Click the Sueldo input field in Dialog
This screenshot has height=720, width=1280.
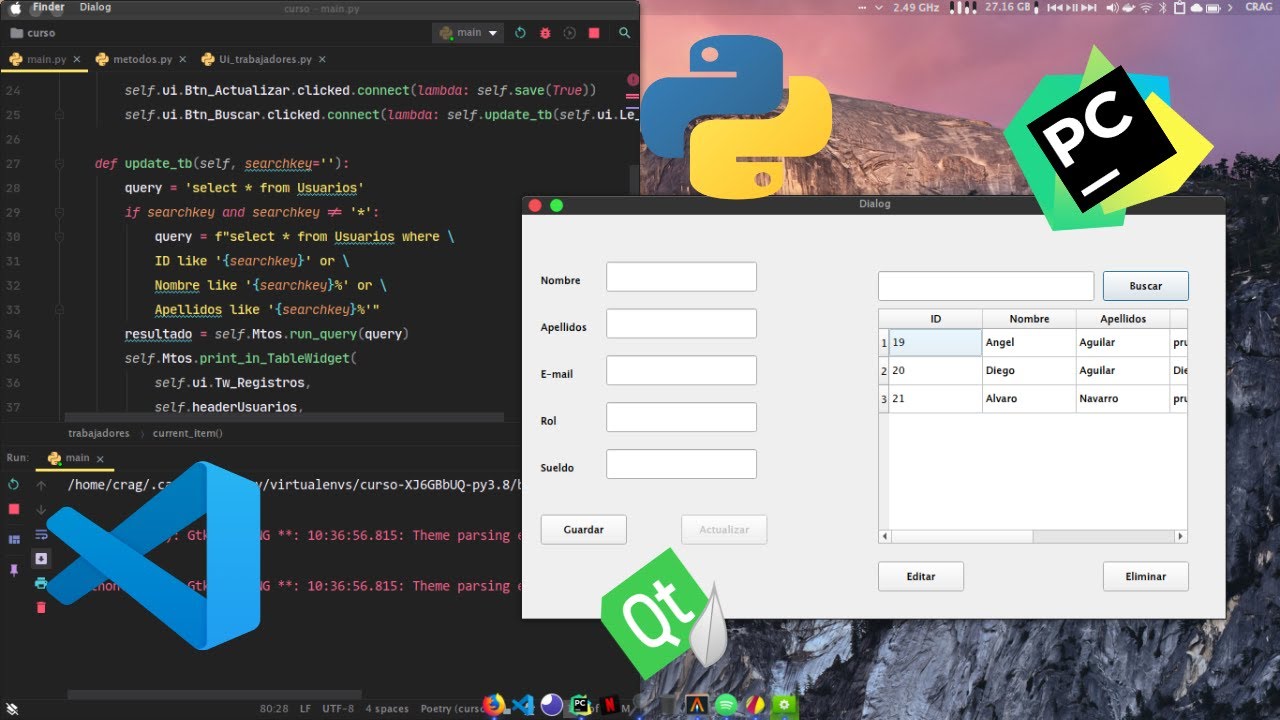coord(681,464)
